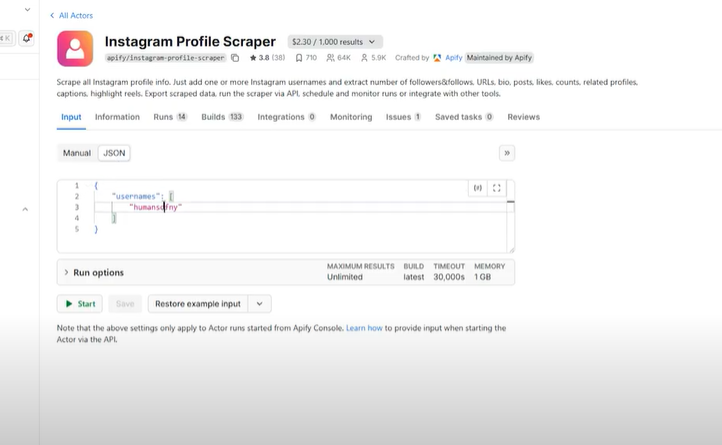The width and height of the screenshot is (722, 445).
Task: Switch to the Integrations tab
Action: 286,117
